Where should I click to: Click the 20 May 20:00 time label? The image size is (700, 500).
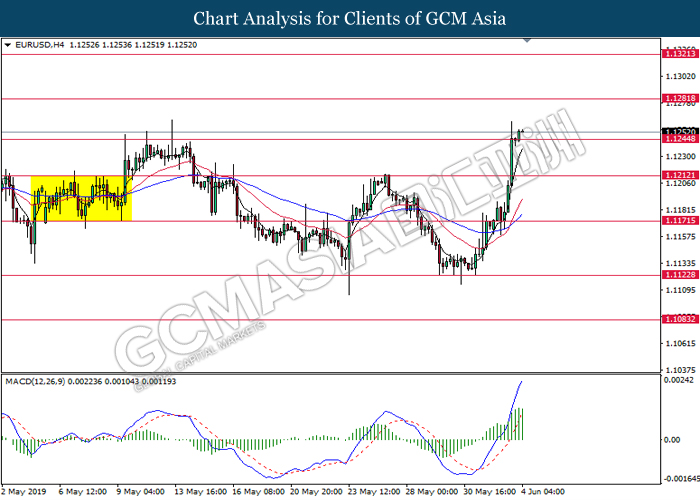(316, 492)
